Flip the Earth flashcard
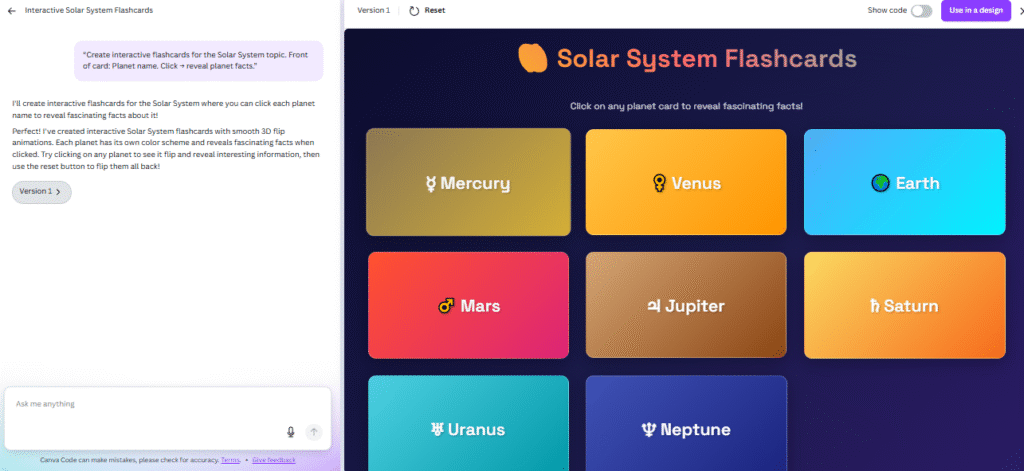The width and height of the screenshot is (1024, 471). (x=904, y=182)
